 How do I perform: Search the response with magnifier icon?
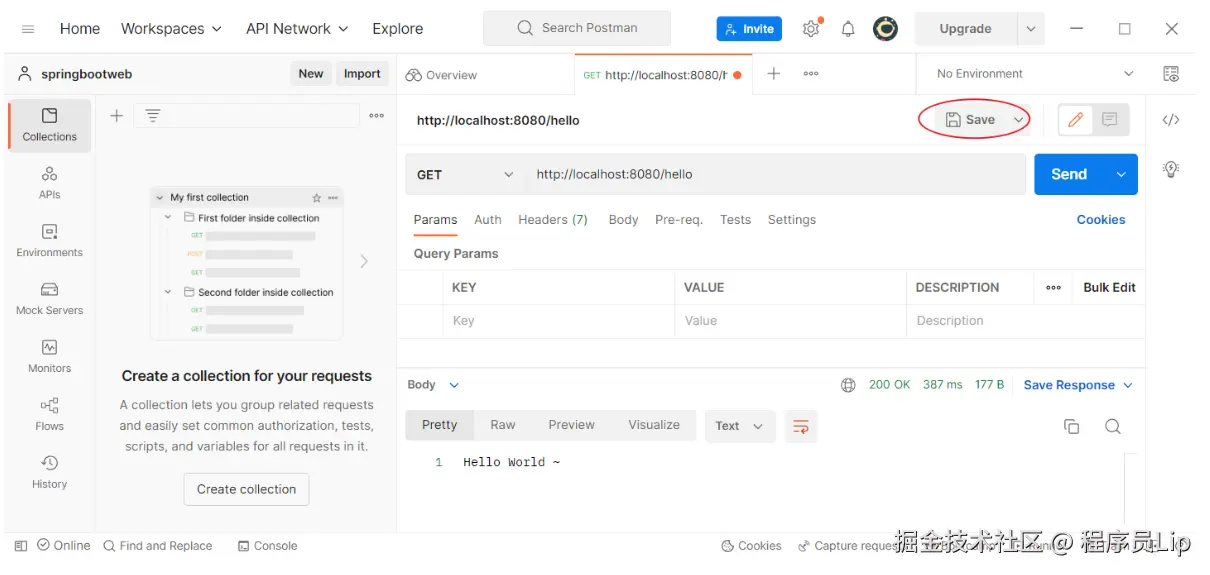pyautogui.click(x=1112, y=426)
